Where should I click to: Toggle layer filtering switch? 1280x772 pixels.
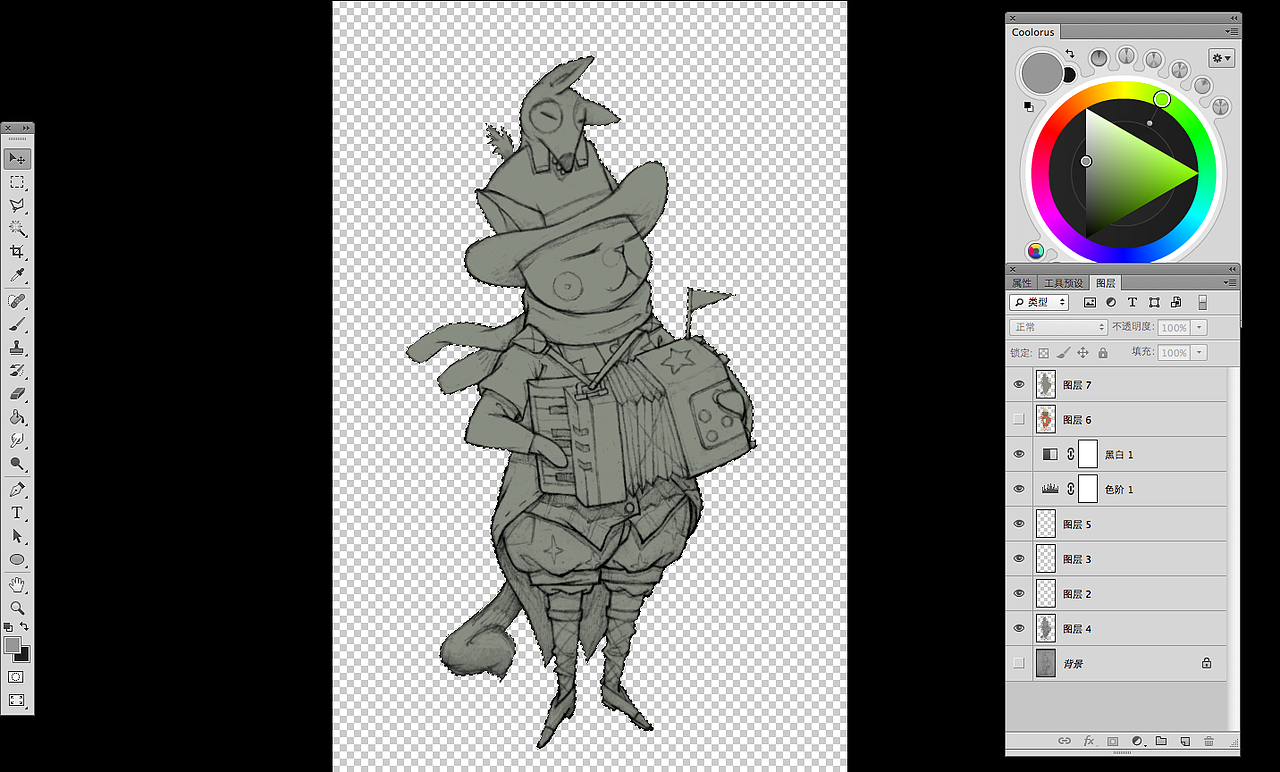coord(1202,302)
